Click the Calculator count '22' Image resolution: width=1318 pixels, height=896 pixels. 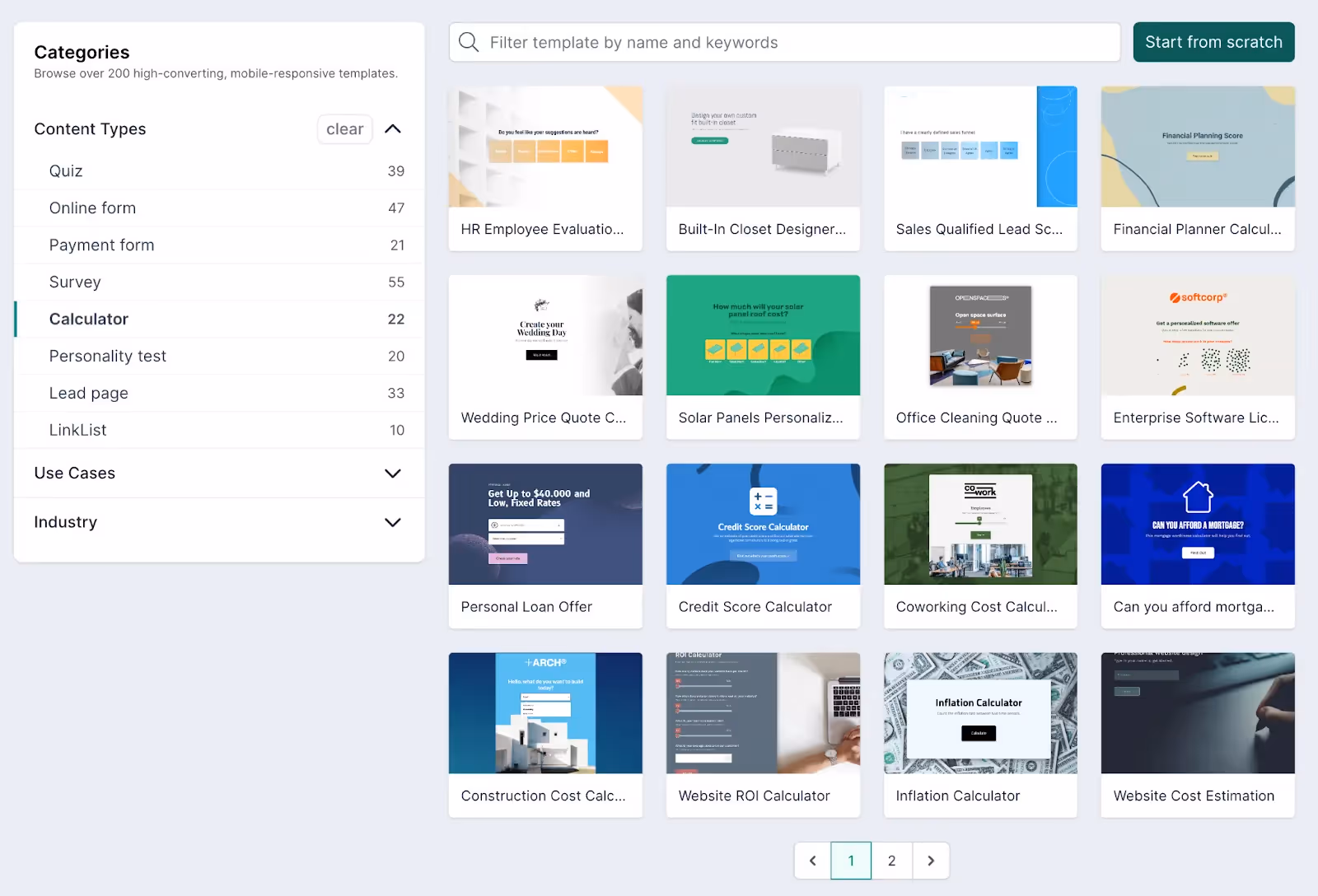point(396,320)
